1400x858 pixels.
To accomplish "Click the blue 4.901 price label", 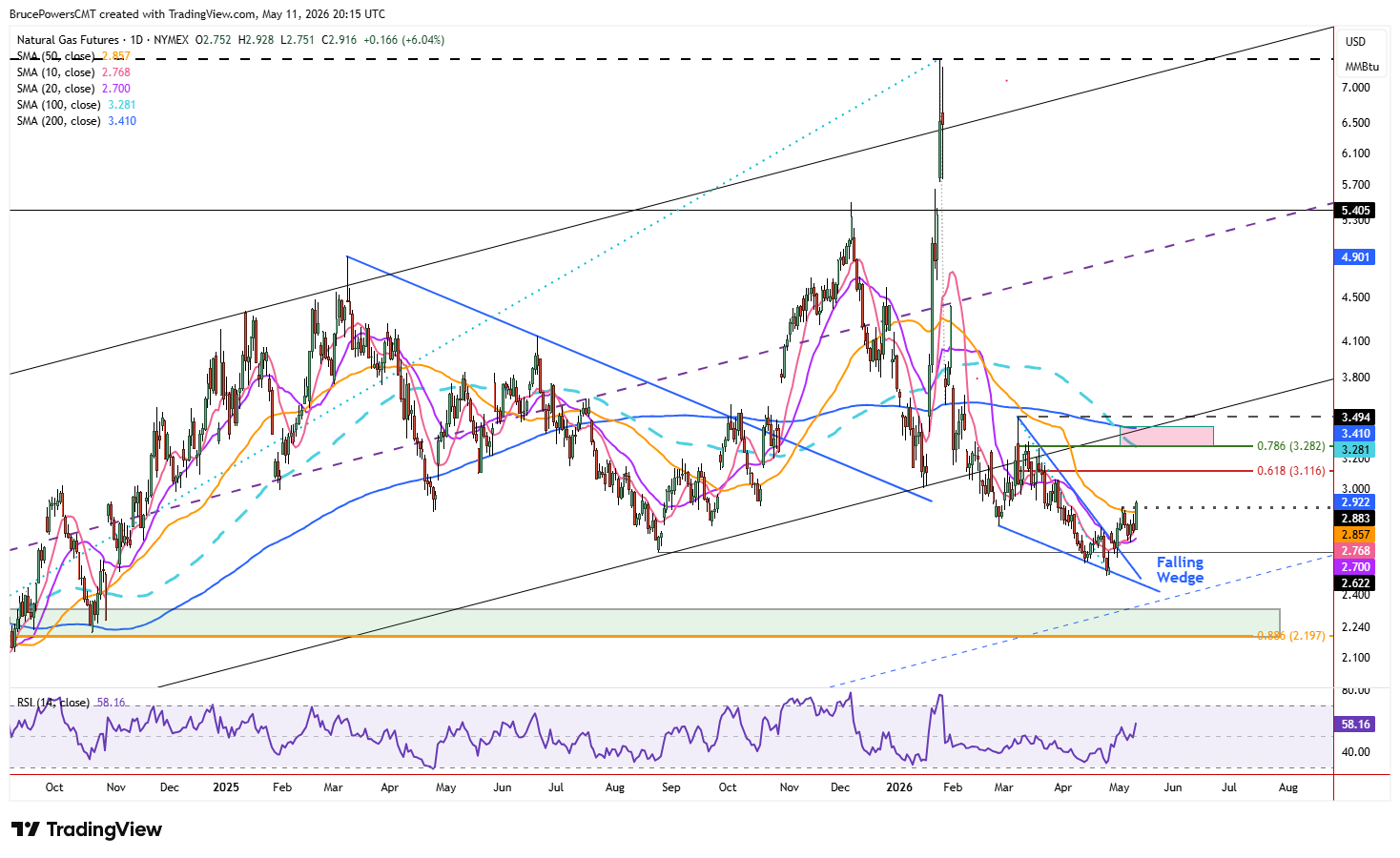I will 1355,257.
